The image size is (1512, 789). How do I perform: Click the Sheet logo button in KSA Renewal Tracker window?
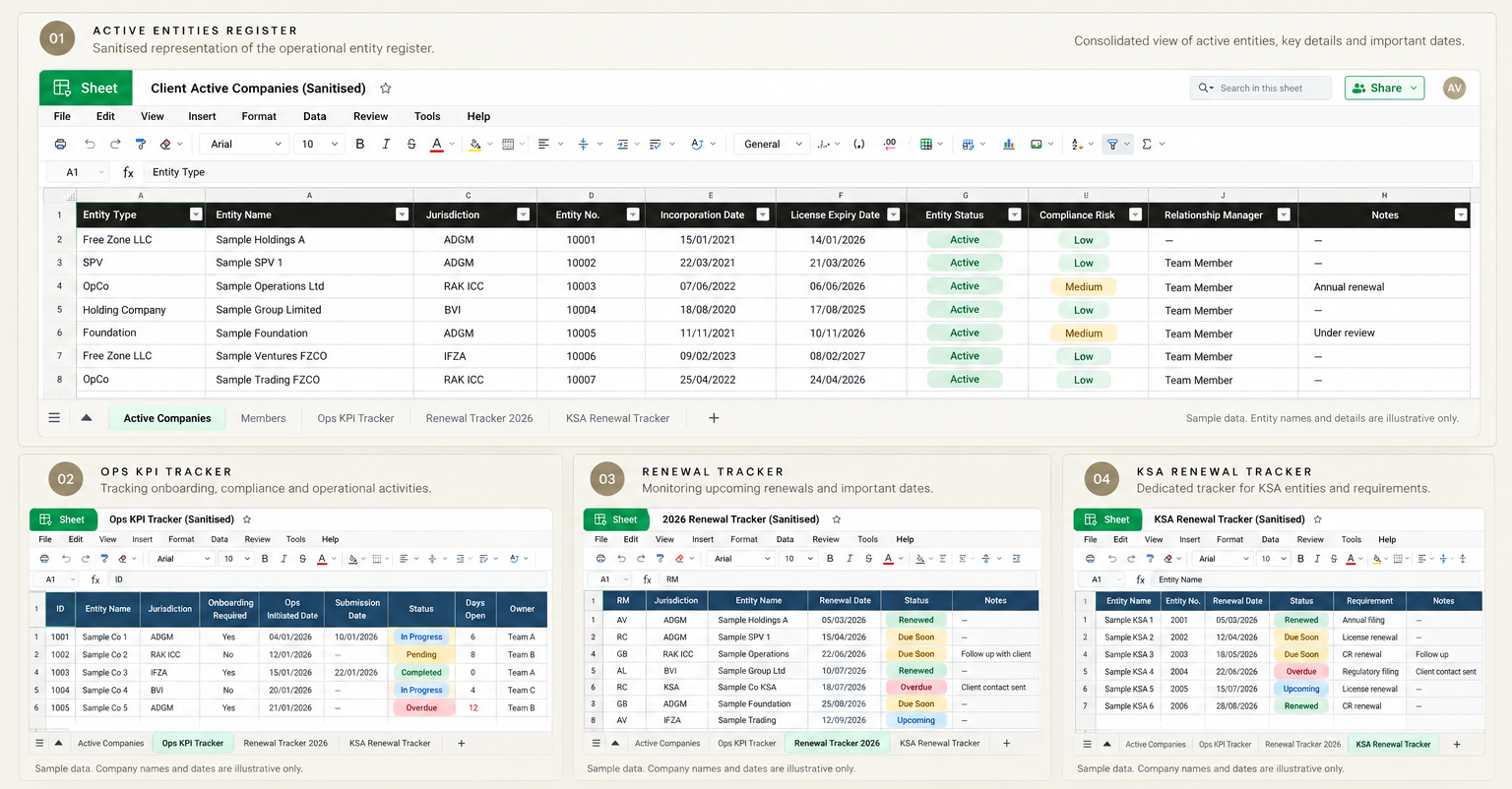tap(1106, 519)
